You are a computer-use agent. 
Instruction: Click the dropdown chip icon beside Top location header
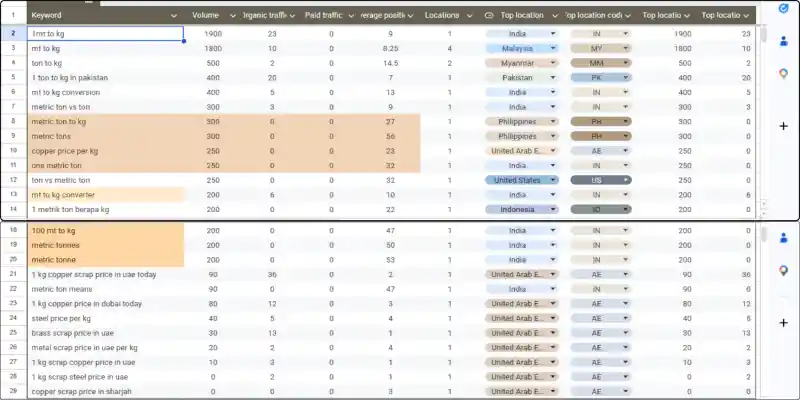tap(489, 16)
